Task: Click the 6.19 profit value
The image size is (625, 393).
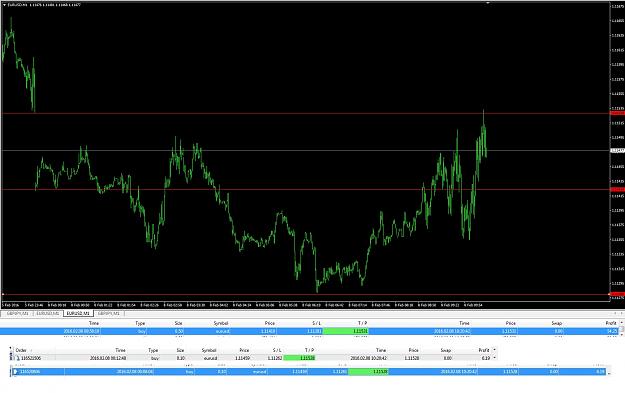Action: pyautogui.click(x=485, y=358)
